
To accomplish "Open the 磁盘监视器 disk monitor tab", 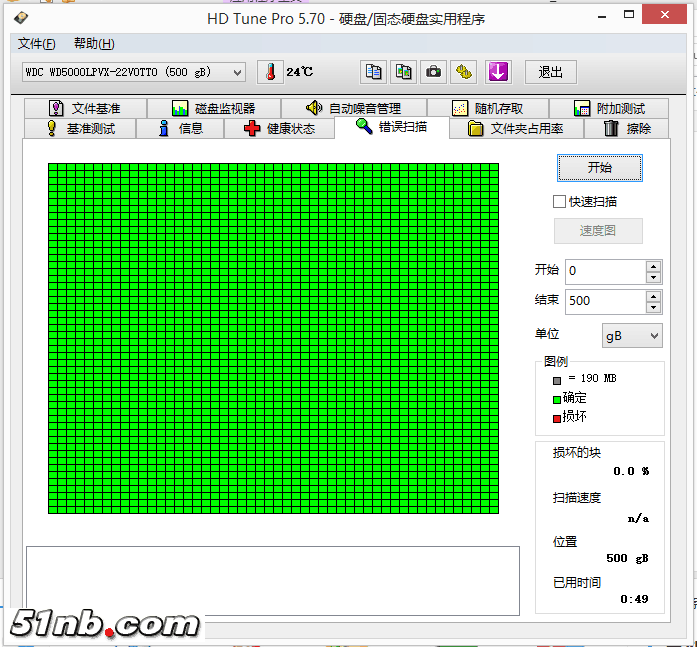I will (x=213, y=108).
